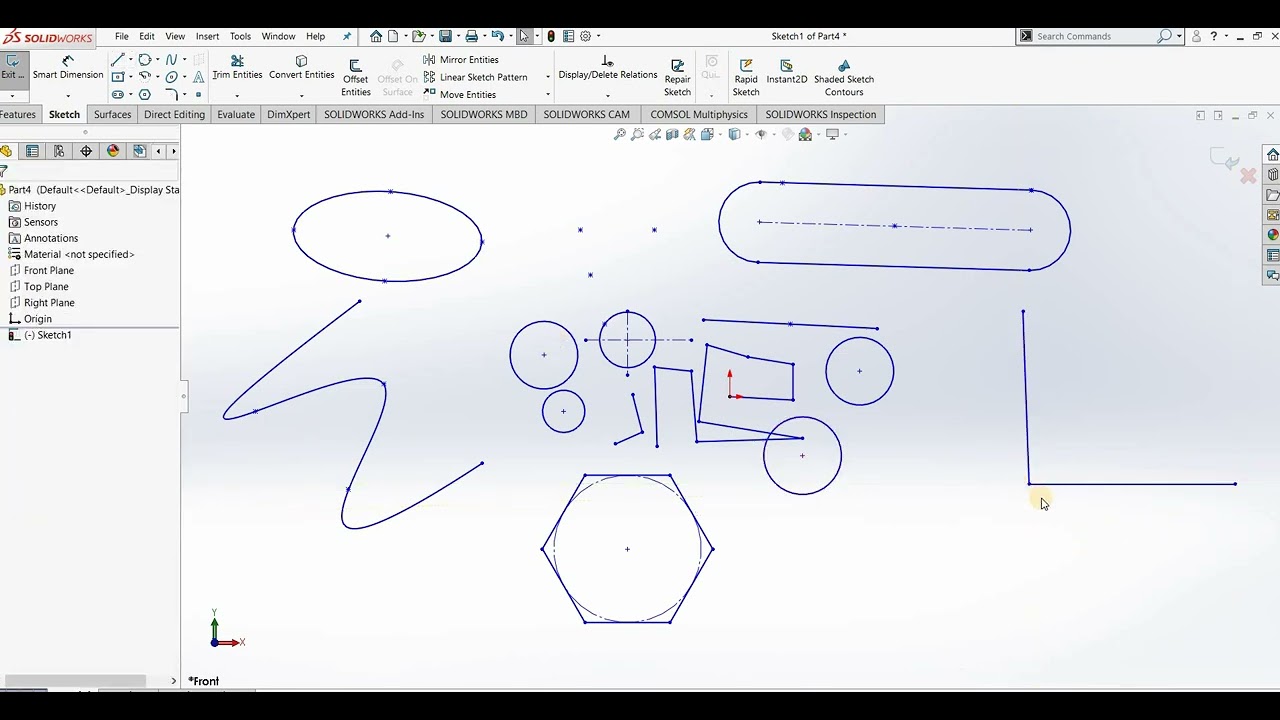This screenshot has width=1280, height=720.
Task: Expand Linear Sketch Pattern dropdown arrow
Action: point(547,77)
